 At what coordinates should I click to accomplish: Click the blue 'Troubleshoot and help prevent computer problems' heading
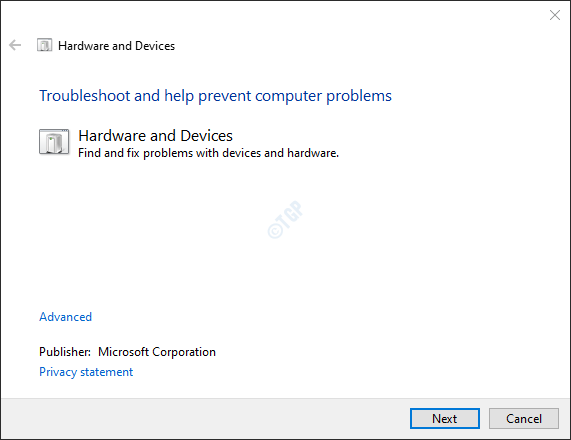(x=215, y=96)
